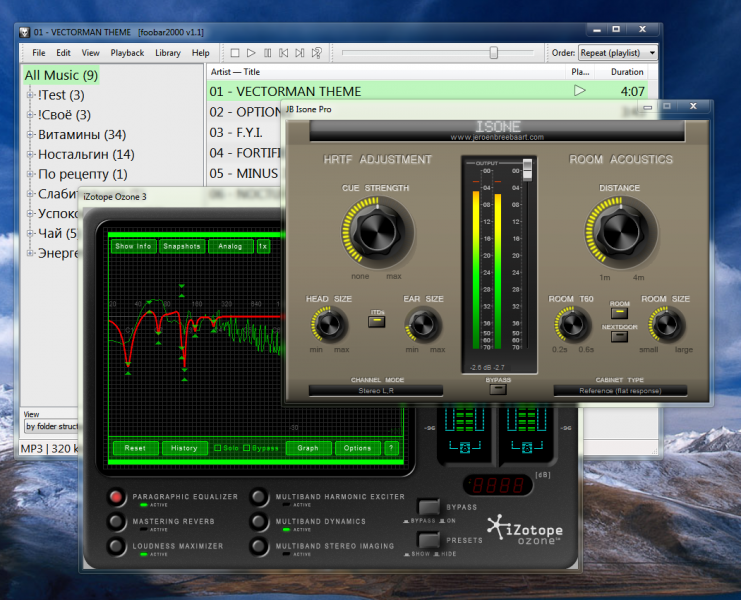The height and width of the screenshot is (600, 741).
Task: Click the Pause icon in playback toolbar
Action: pos(268,53)
